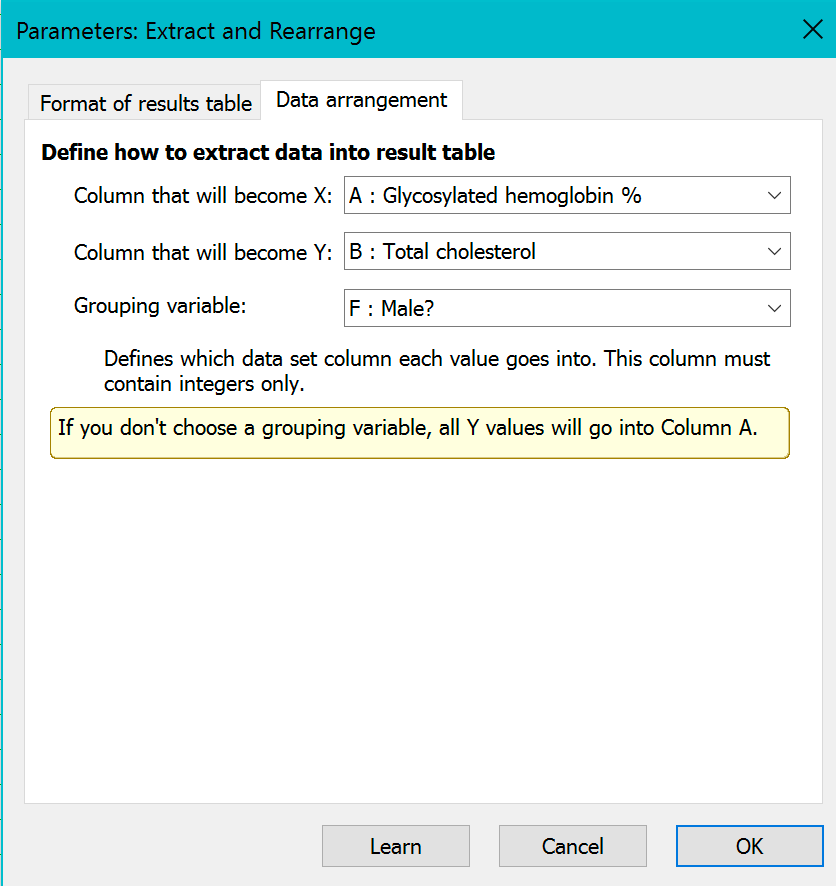Screen dimensions: 836x886
Task: Expand the Y column dropdown arrow
Action: click(774, 252)
